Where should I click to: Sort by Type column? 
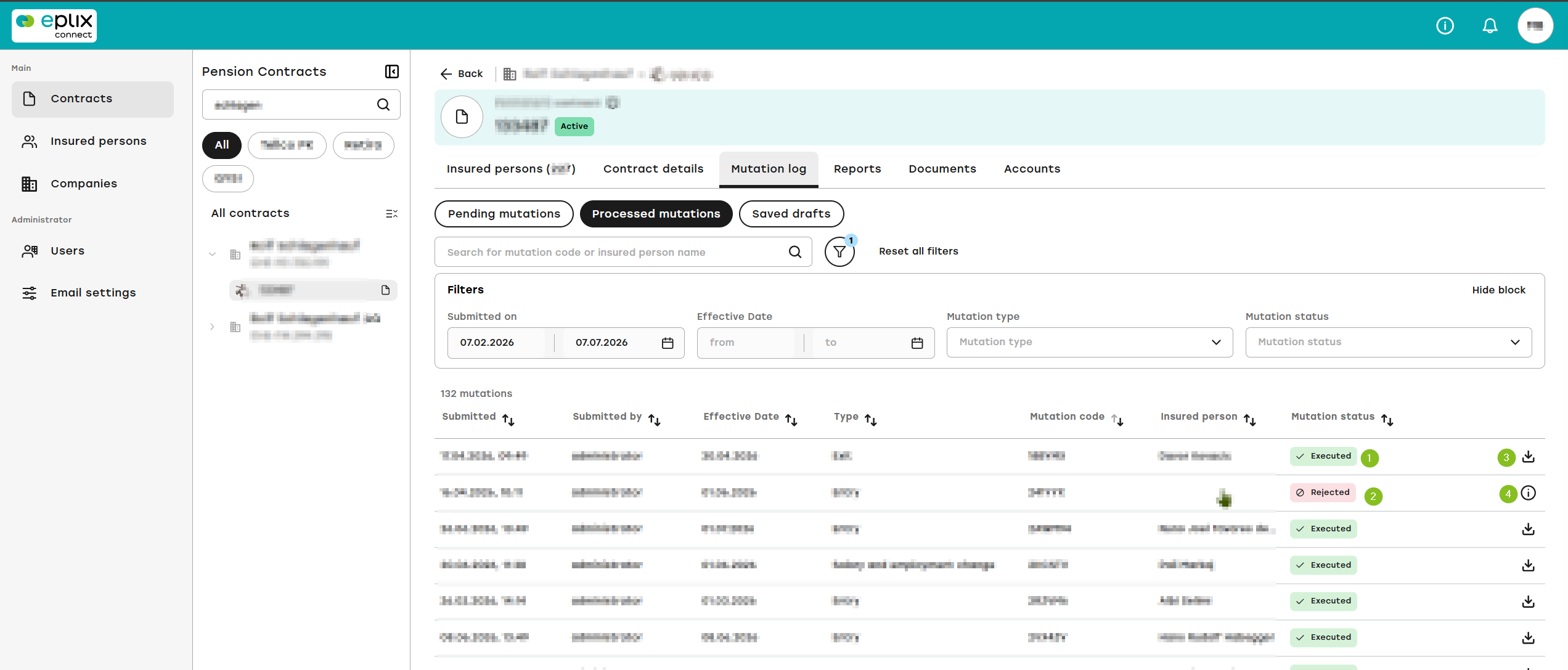[870, 420]
